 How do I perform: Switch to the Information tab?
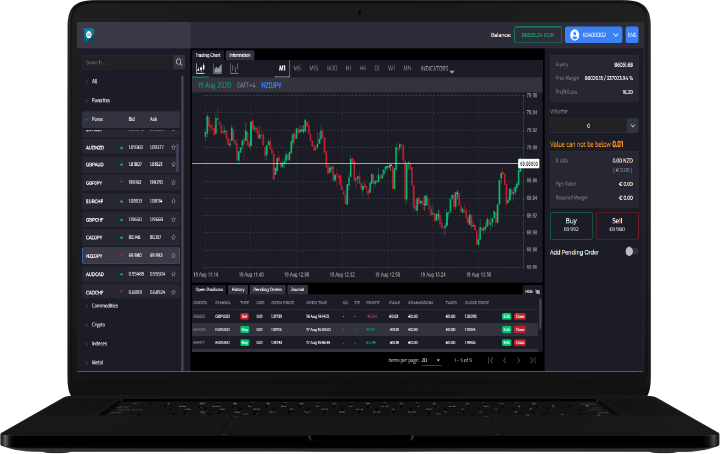pos(240,54)
